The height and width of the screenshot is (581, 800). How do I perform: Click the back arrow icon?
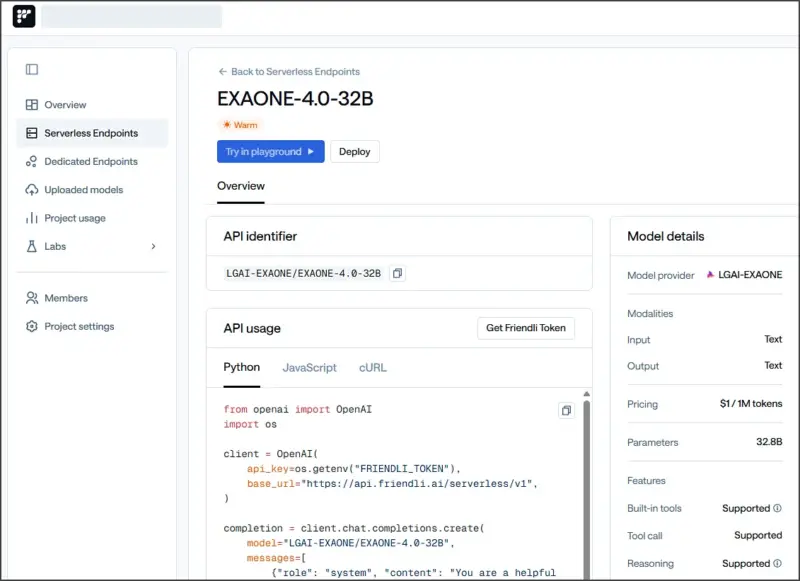point(222,71)
